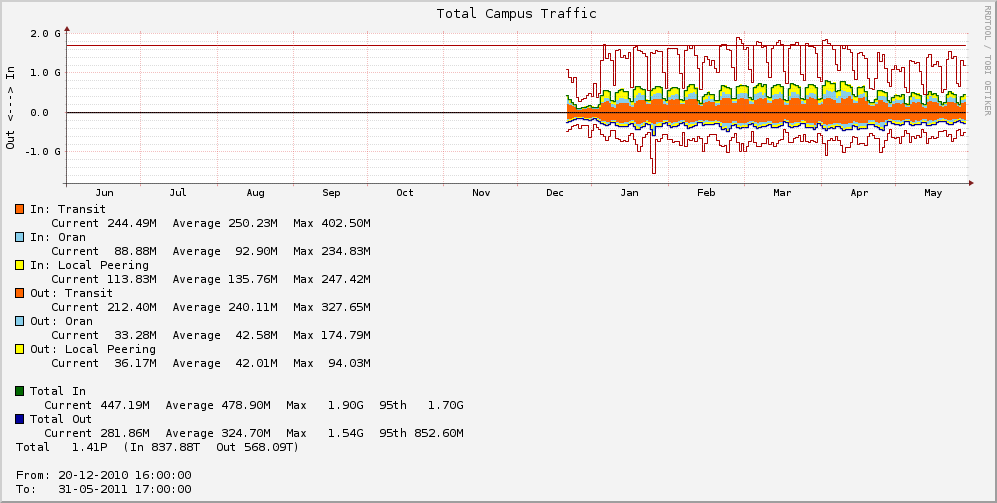Select the green Total In legend swatch

(20, 391)
